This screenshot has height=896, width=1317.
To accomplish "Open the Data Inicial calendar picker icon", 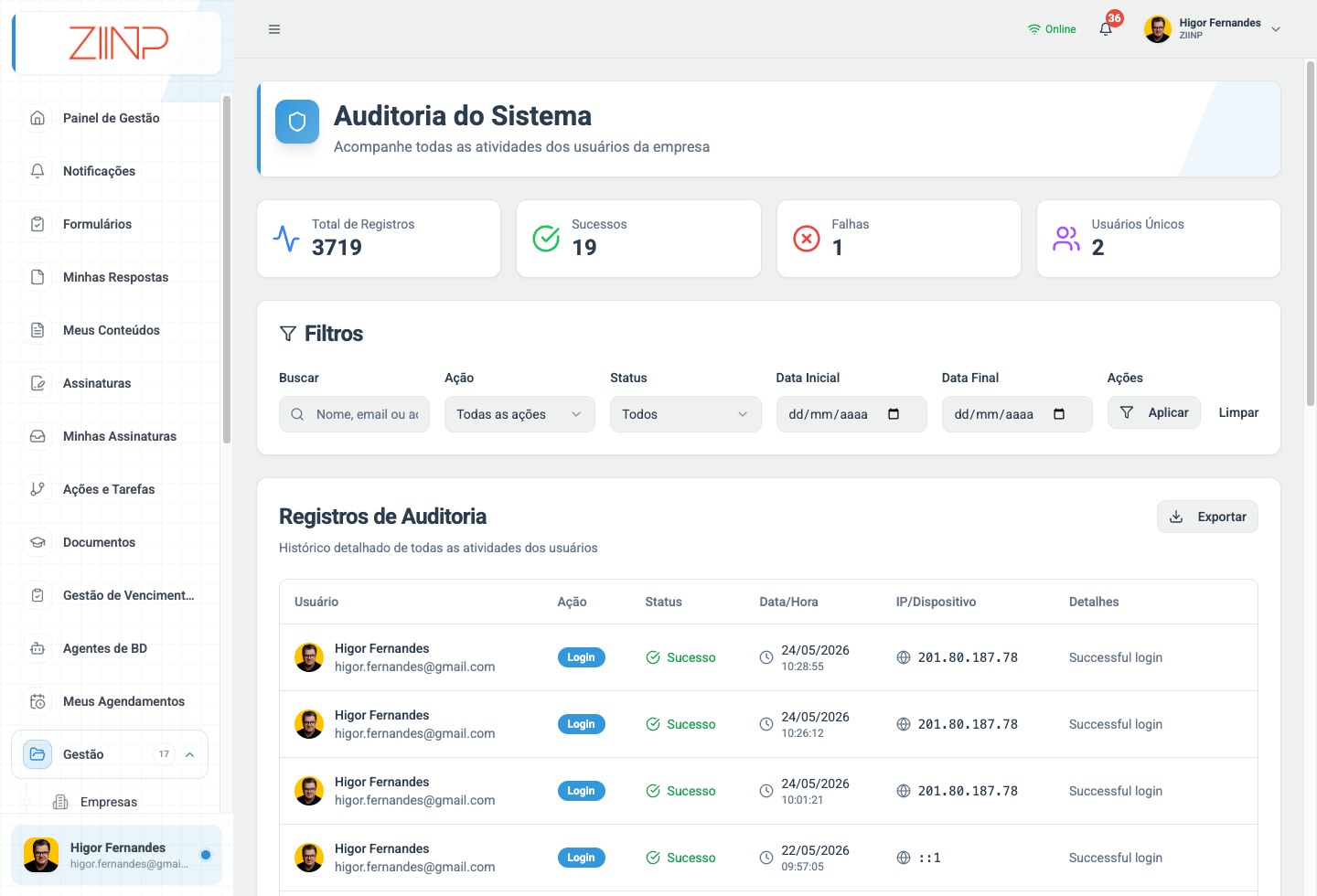I will (894, 414).
